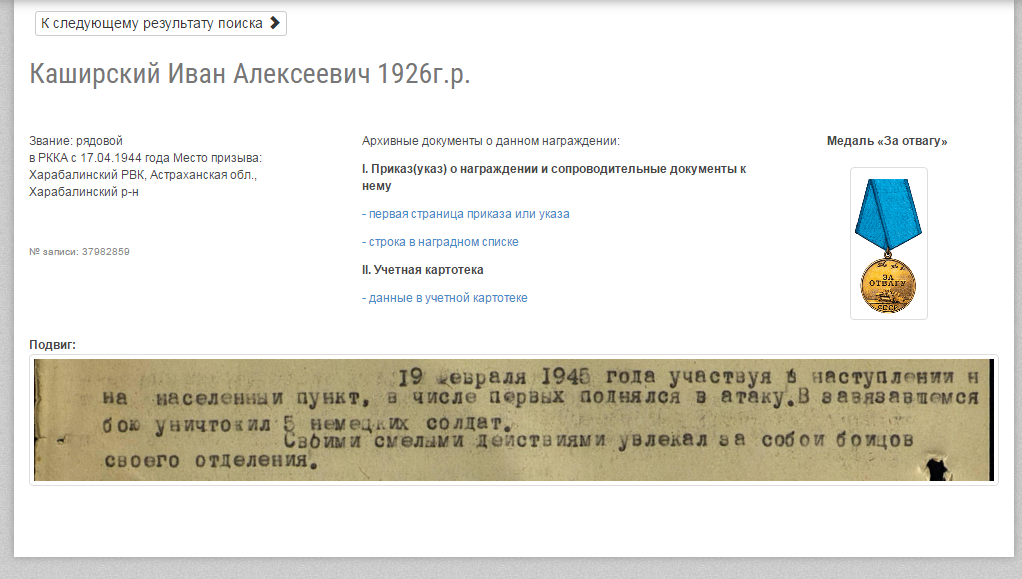Click the РККА enlistment date 17.04.1944 line

[145, 158]
